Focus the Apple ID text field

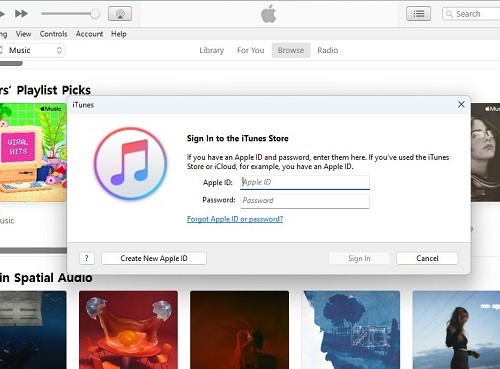click(305, 182)
